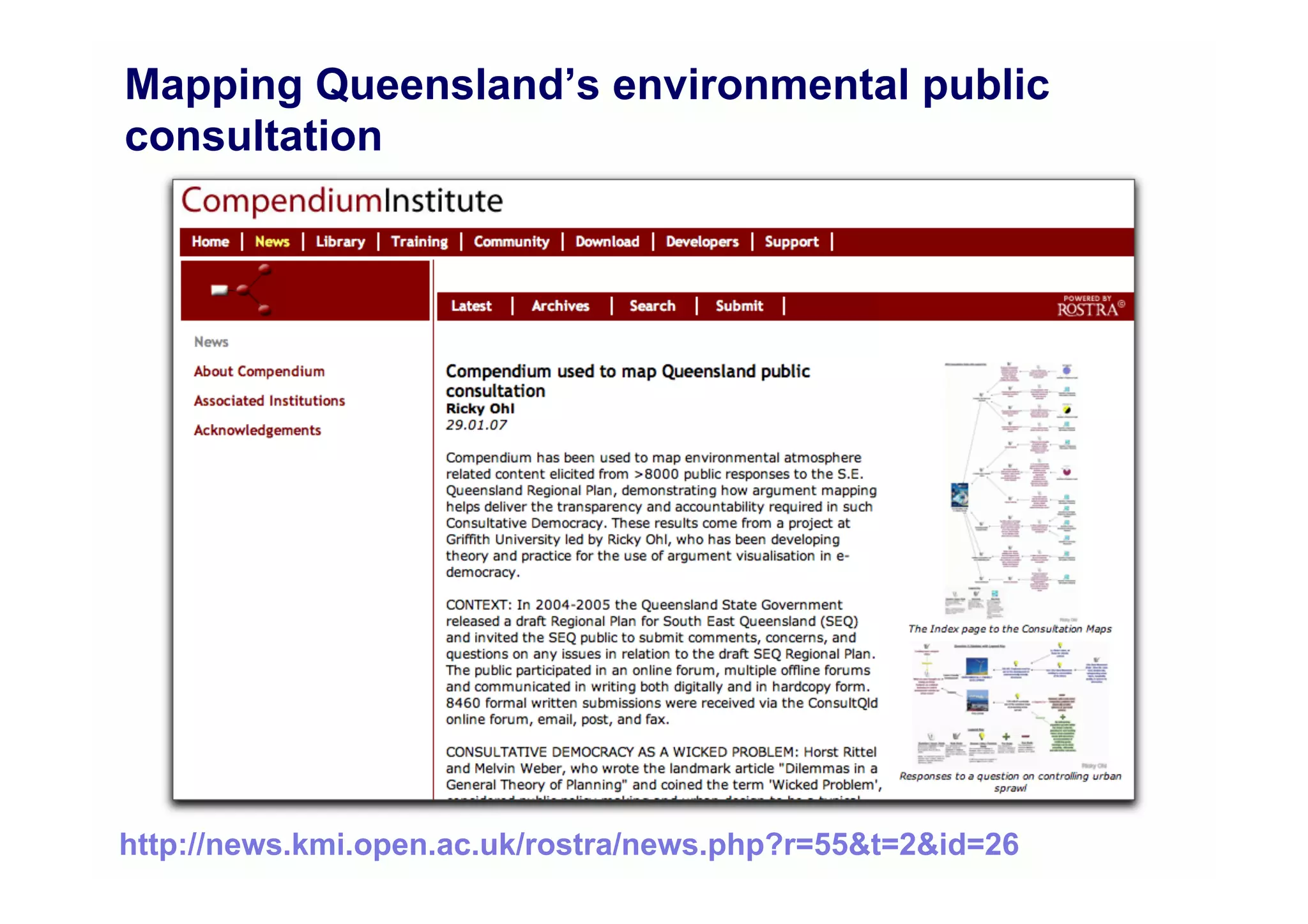Go to the Download page

pos(607,242)
